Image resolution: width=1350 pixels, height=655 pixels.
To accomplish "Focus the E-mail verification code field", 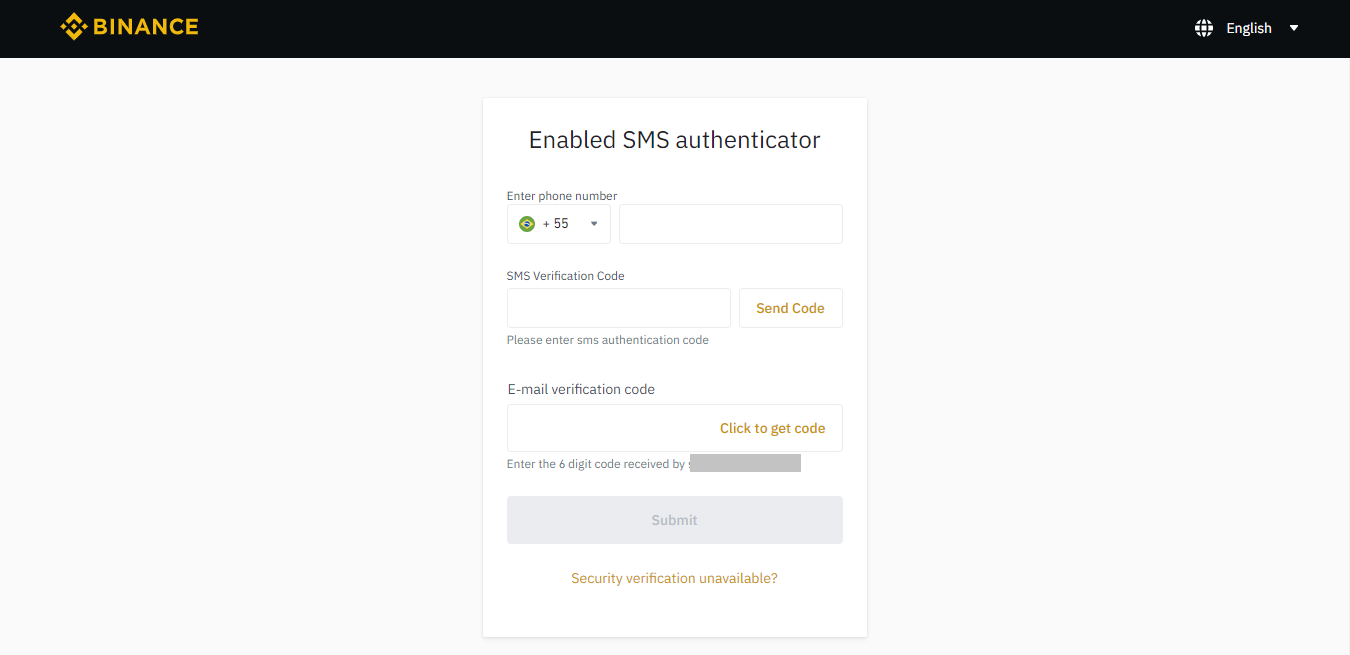I will coord(675,428).
